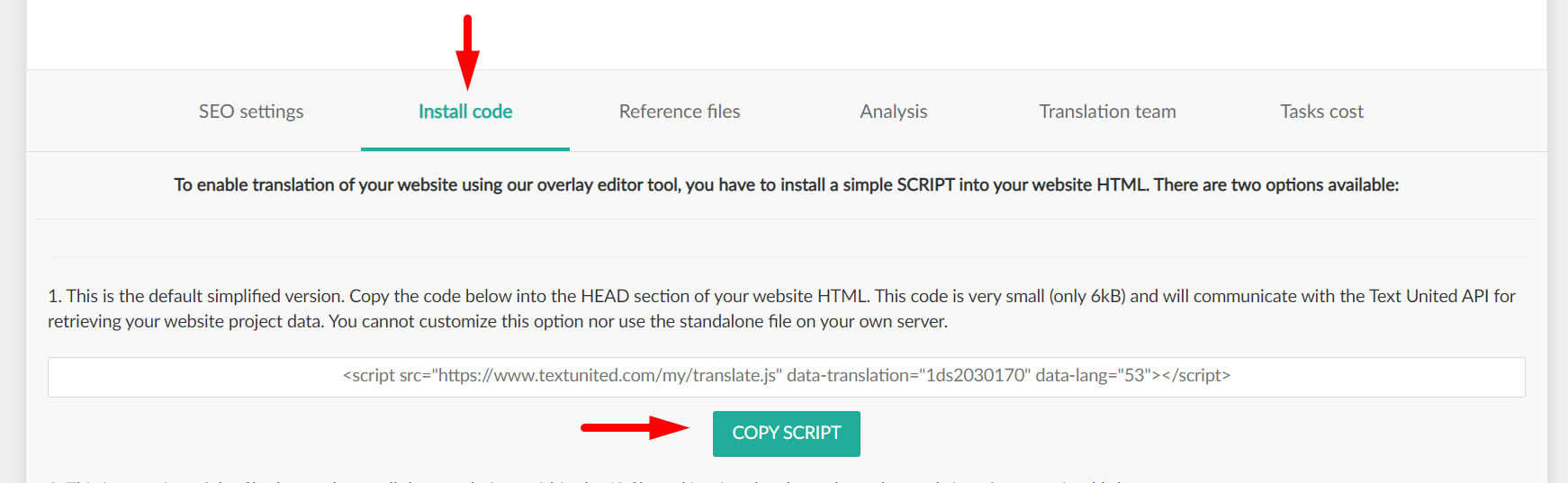The height and width of the screenshot is (483, 1568).
Task: Select the Install code tab
Action: pos(465,112)
